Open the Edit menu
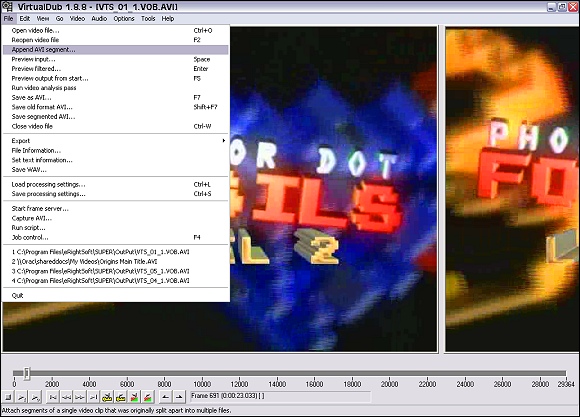Image resolution: width=580 pixels, height=417 pixels. point(25,19)
